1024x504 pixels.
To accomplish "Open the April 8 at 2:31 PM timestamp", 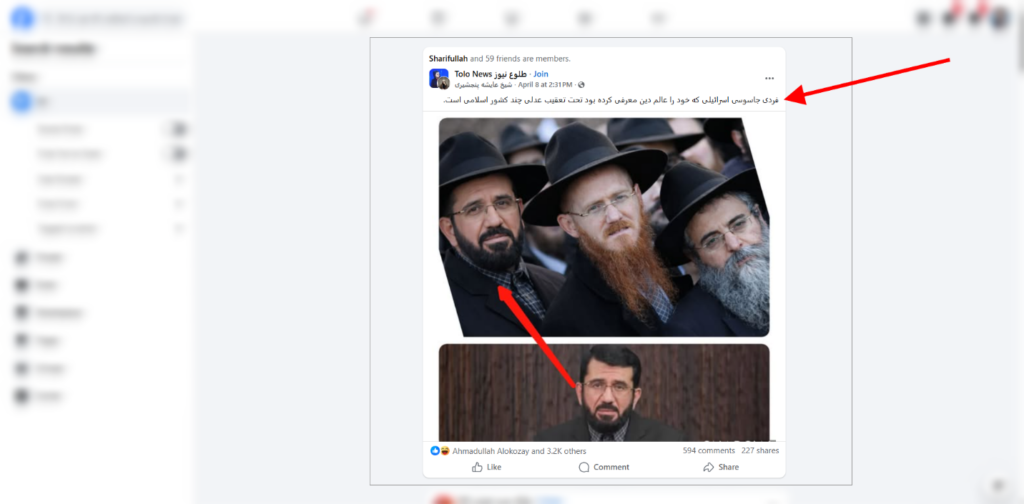I will (x=545, y=85).
